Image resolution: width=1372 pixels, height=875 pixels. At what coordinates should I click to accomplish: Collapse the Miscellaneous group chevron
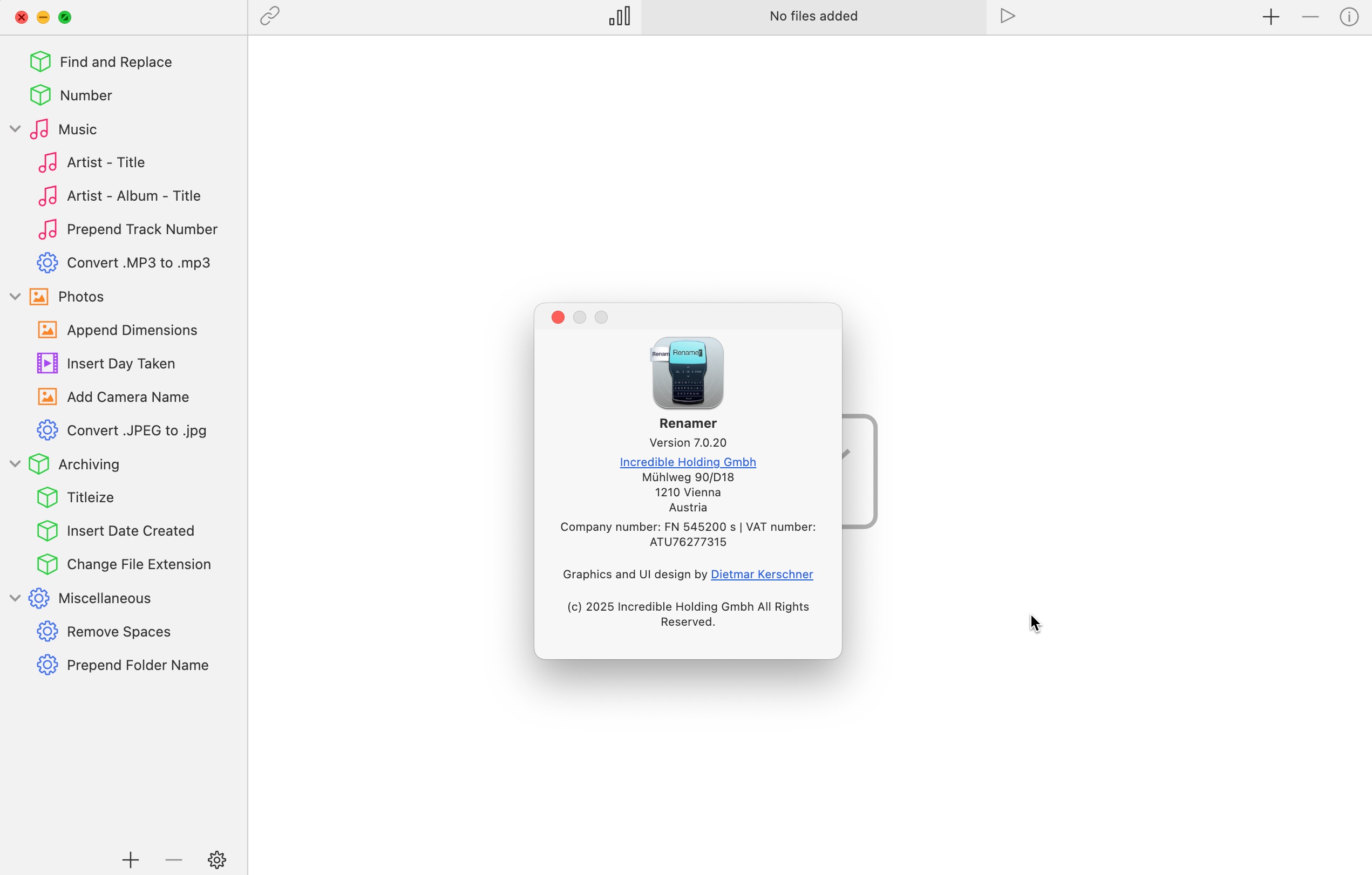coord(16,598)
